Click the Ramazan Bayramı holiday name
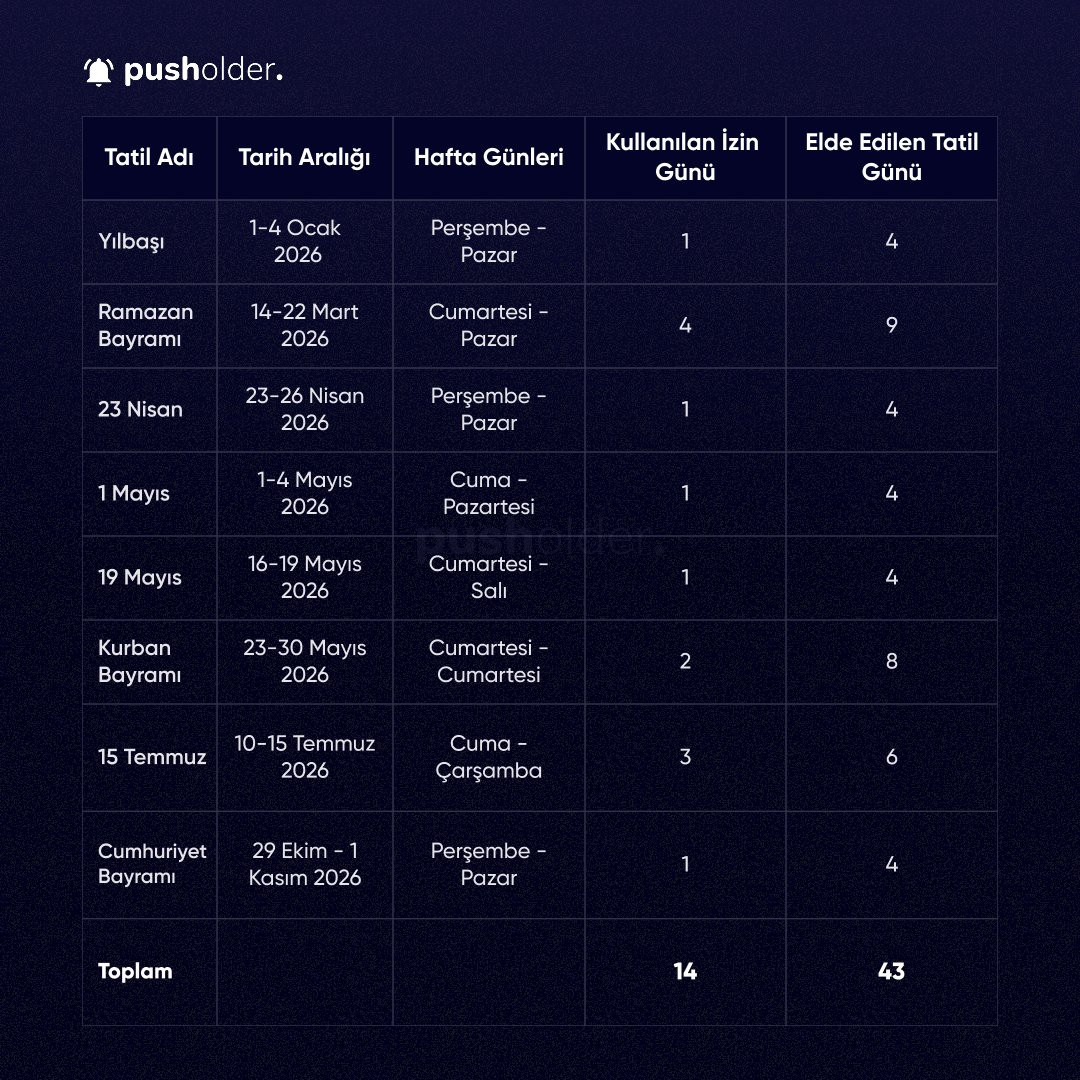 coord(145,325)
